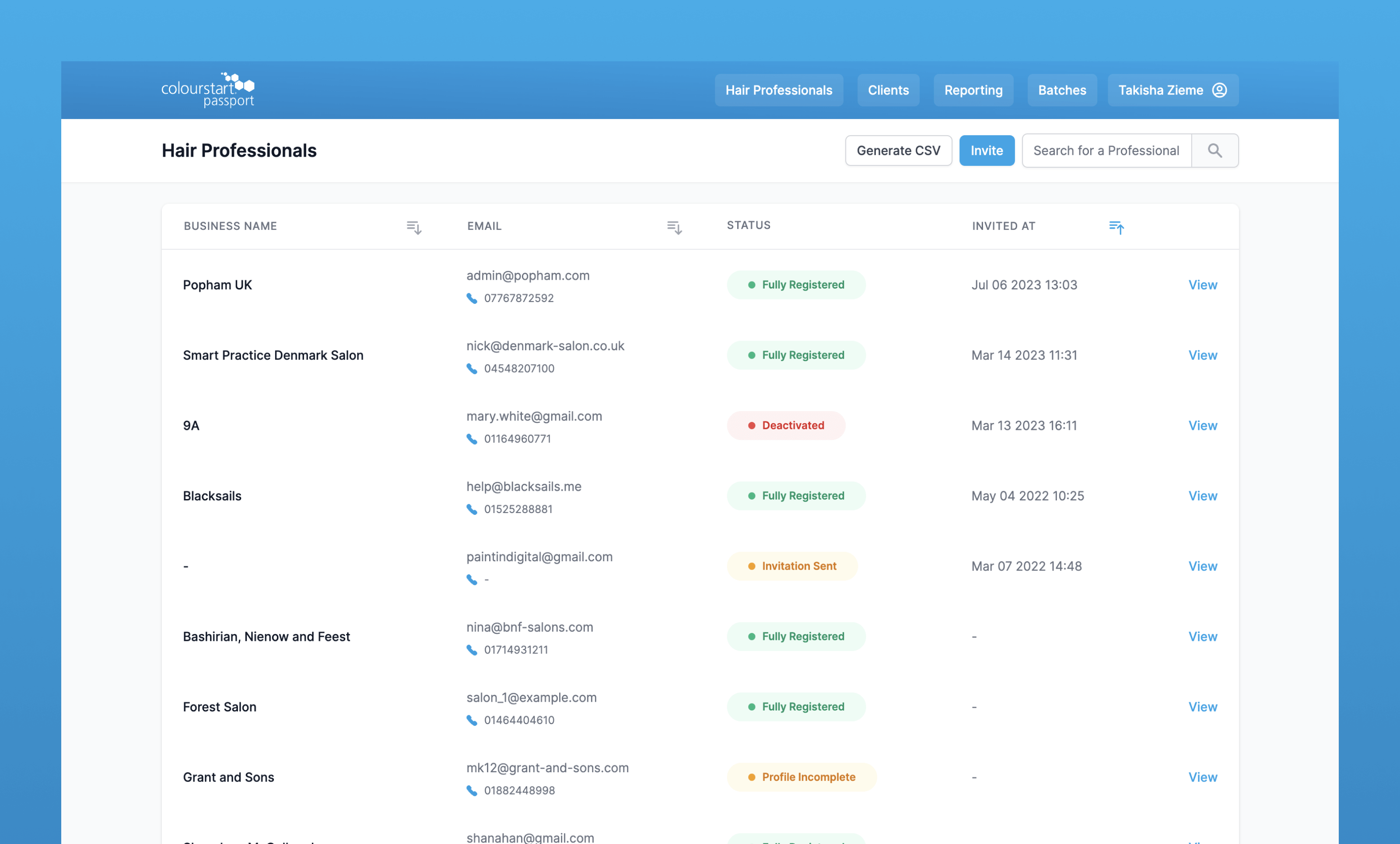The image size is (1400, 844).
Task: Sort table by Email column icon
Action: point(674,227)
